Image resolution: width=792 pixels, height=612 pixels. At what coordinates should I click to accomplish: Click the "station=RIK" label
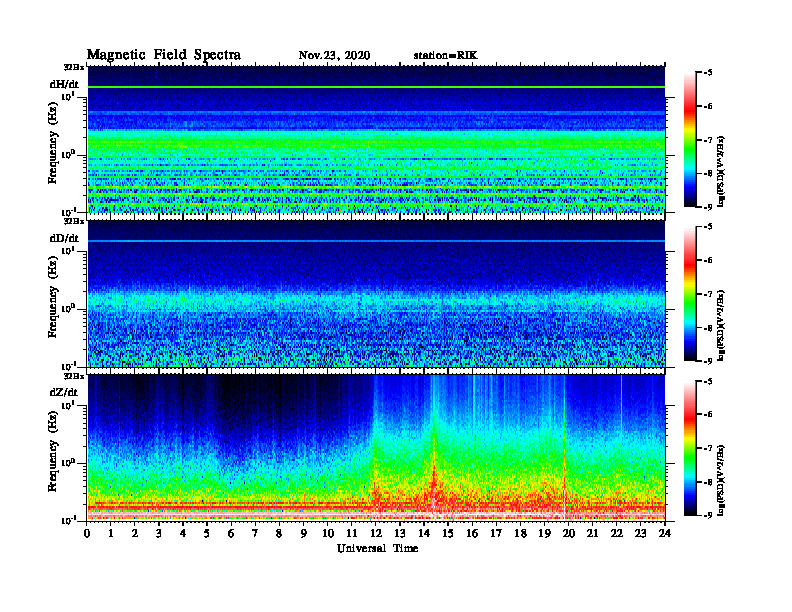coord(445,56)
